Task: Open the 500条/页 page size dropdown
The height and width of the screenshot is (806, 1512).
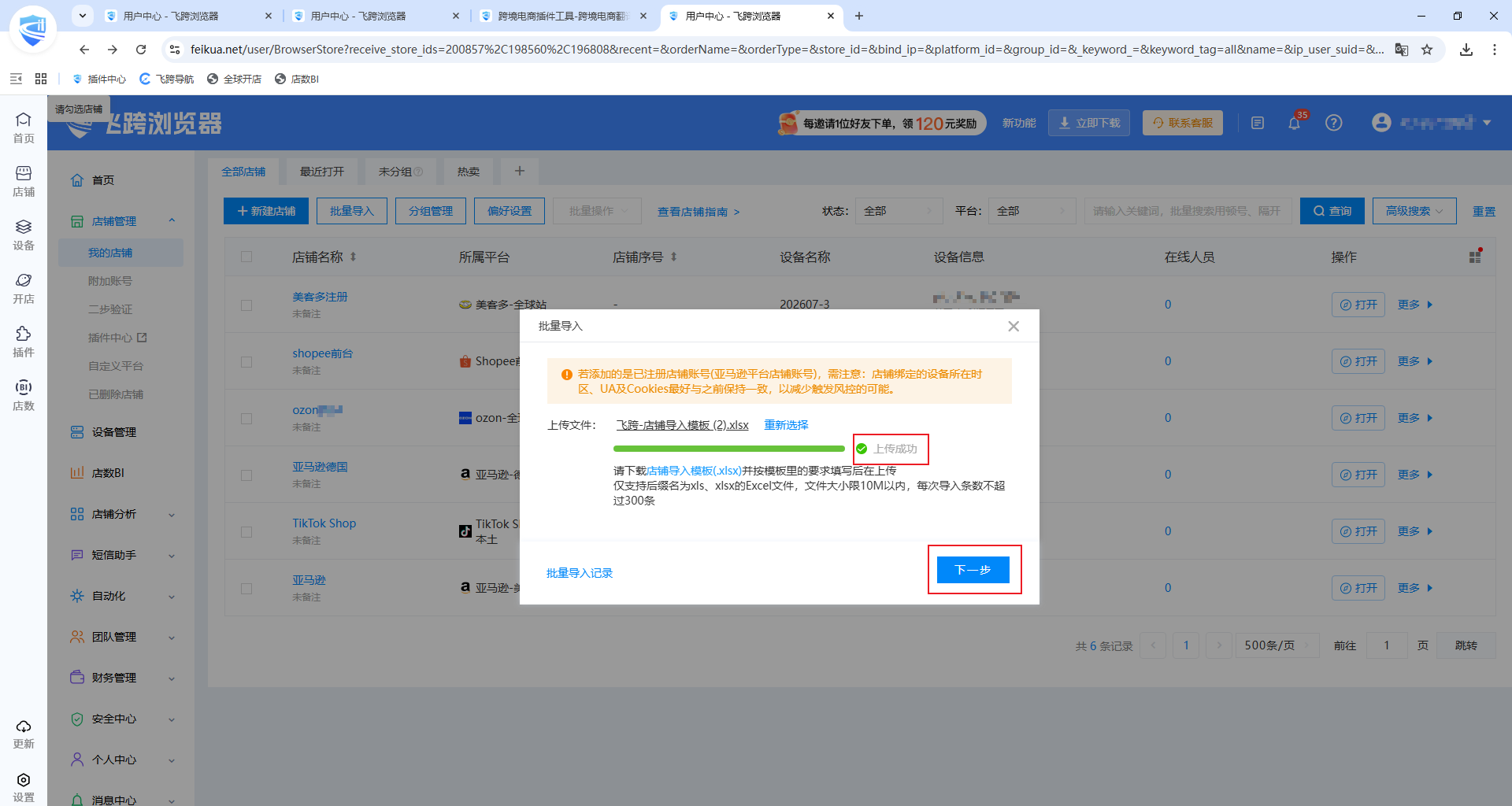Action: [x=1277, y=645]
